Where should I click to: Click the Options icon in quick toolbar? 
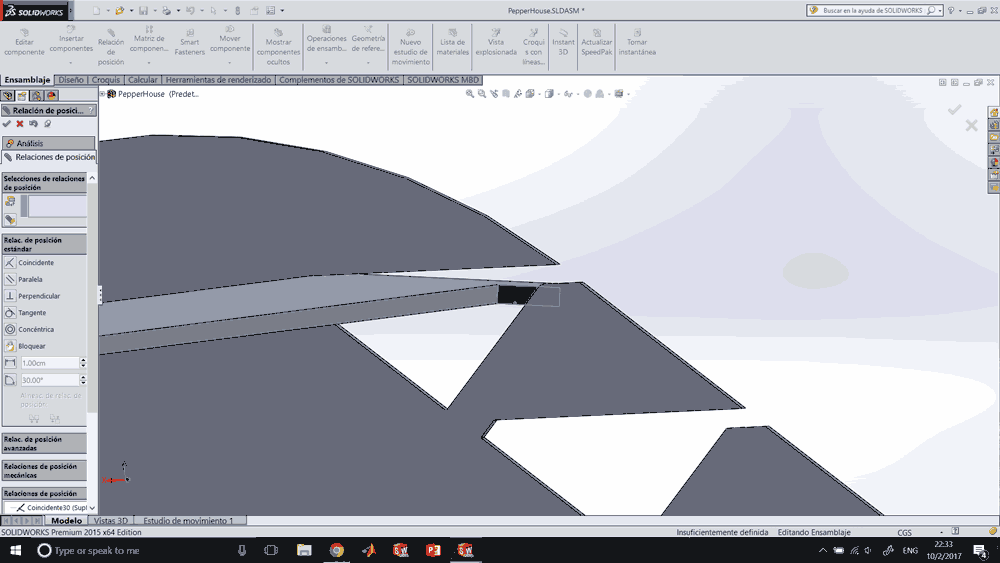coord(270,10)
